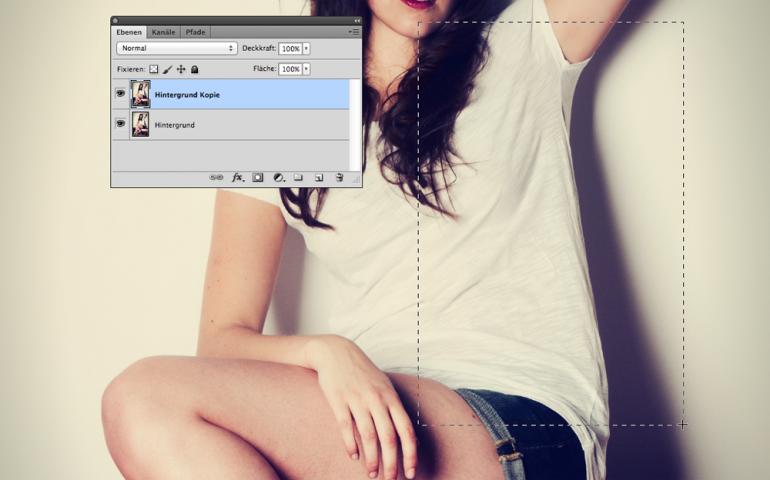Delete layer with trash icon
The width and height of the screenshot is (770, 480).
(339, 178)
